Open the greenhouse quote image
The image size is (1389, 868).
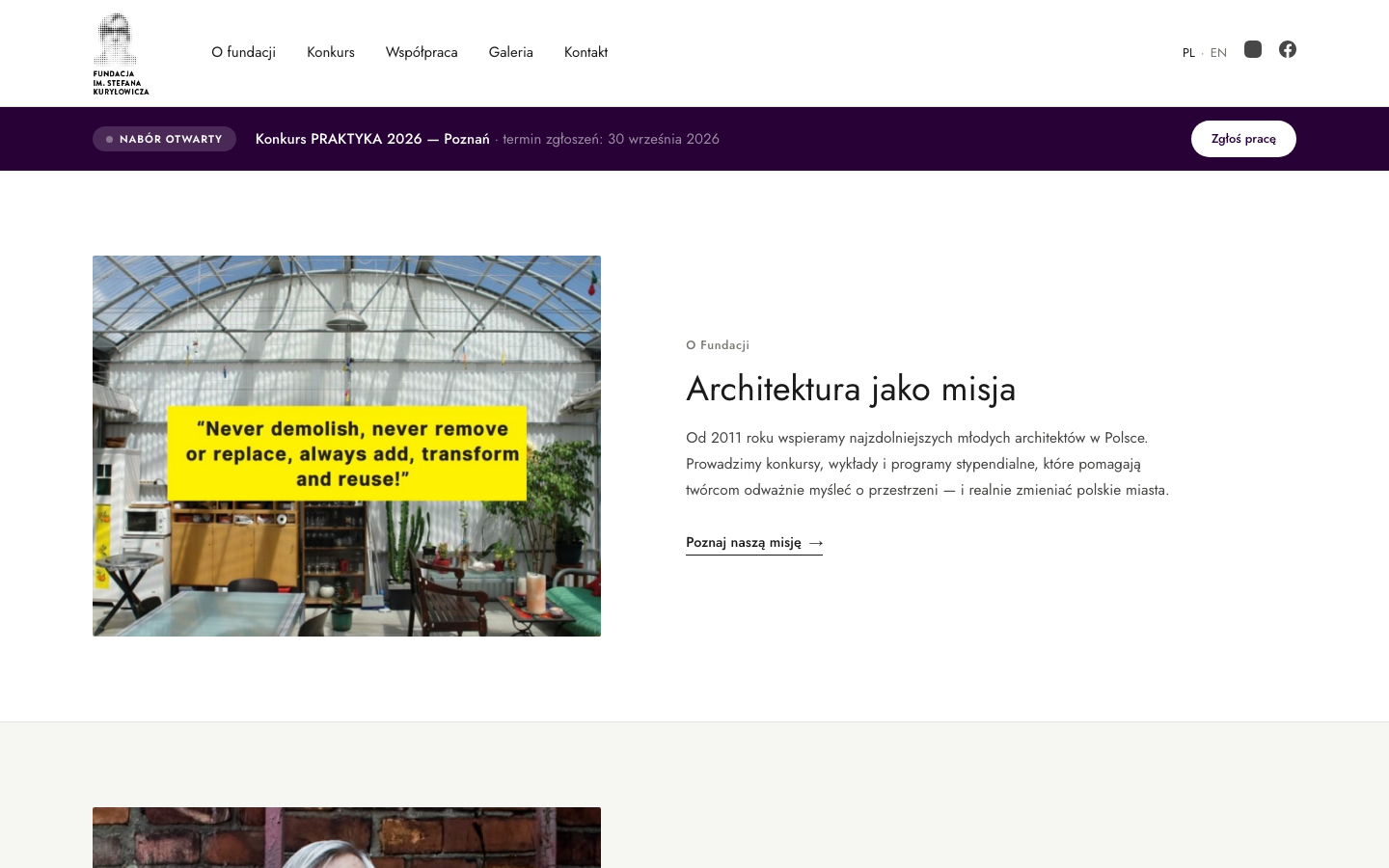pos(346,446)
